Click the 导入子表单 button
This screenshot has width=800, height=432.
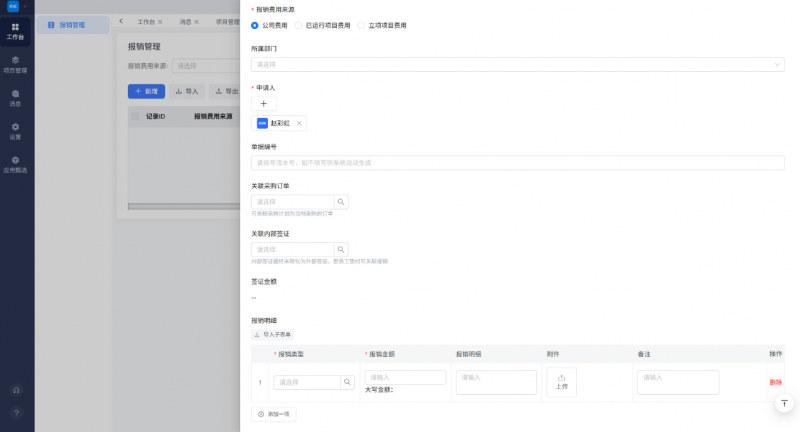272,335
